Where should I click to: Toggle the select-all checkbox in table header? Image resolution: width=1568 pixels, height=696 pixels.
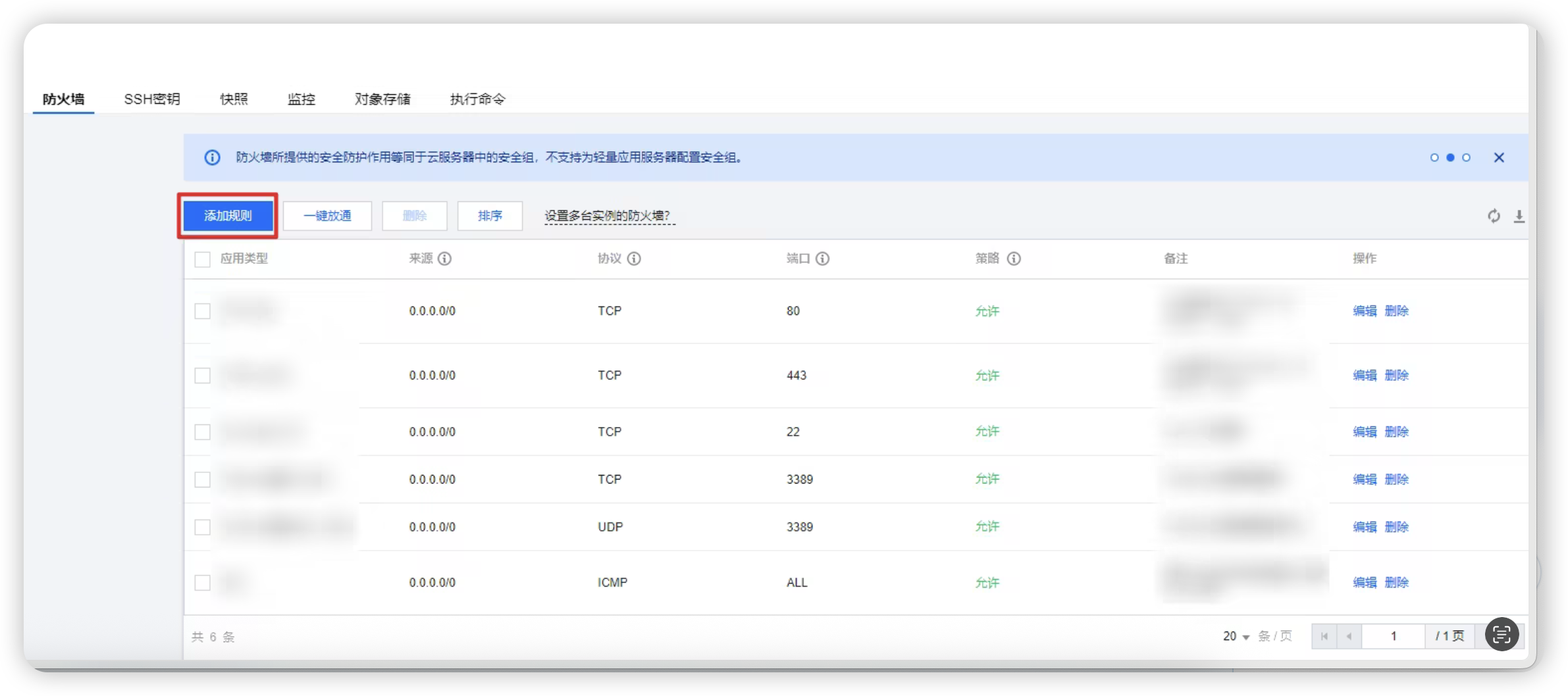pyautogui.click(x=203, y=259)
